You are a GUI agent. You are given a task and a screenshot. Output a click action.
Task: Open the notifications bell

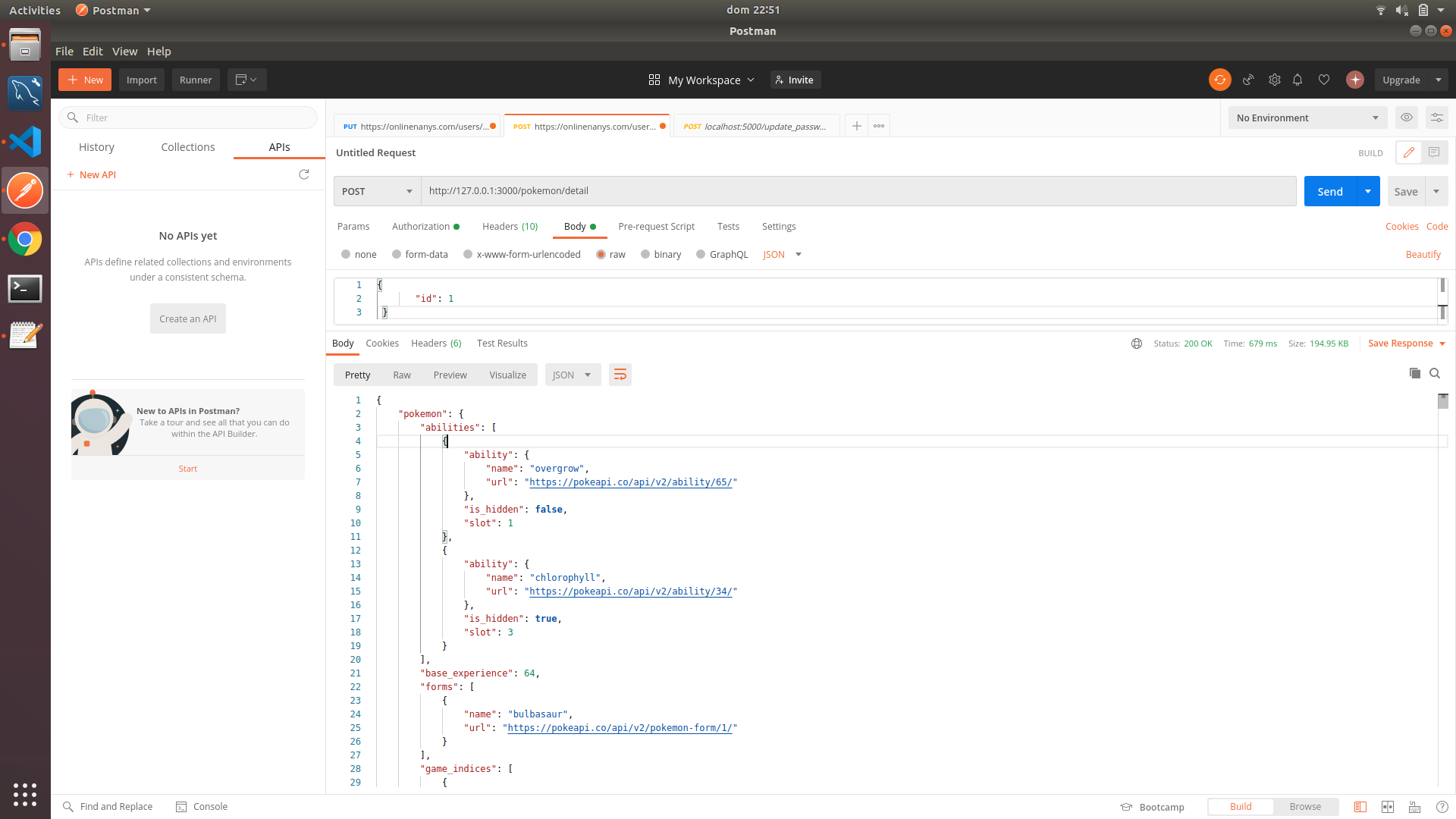click(x=1298, y=80)
